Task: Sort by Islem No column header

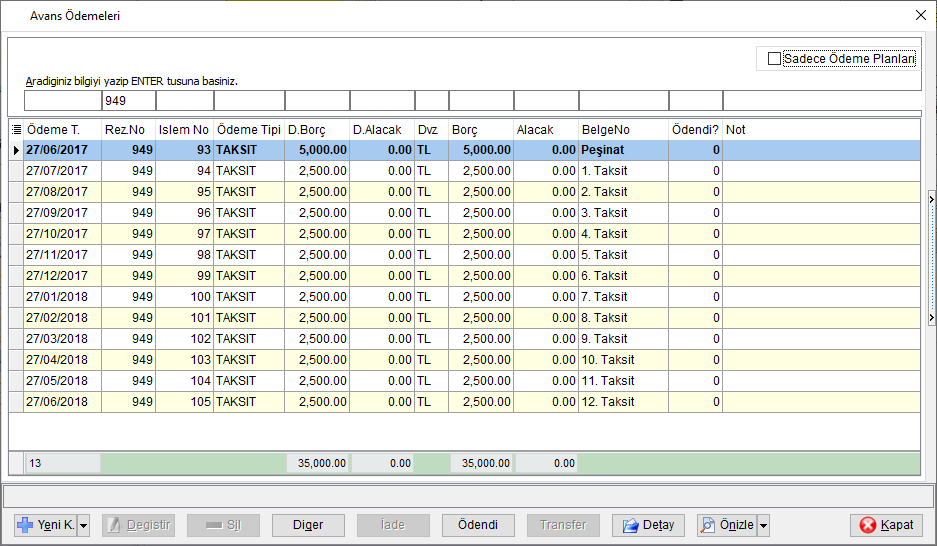Action: tap(185, 130)
